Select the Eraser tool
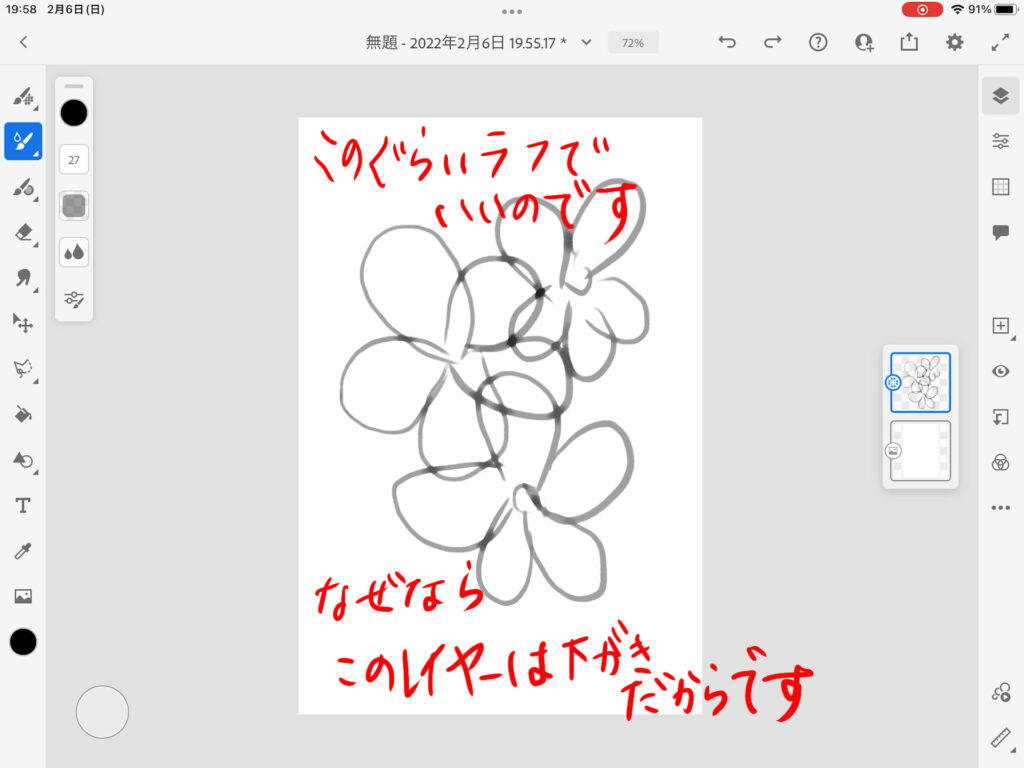This screenshot has height=768, width=1024. coord(22,232)
